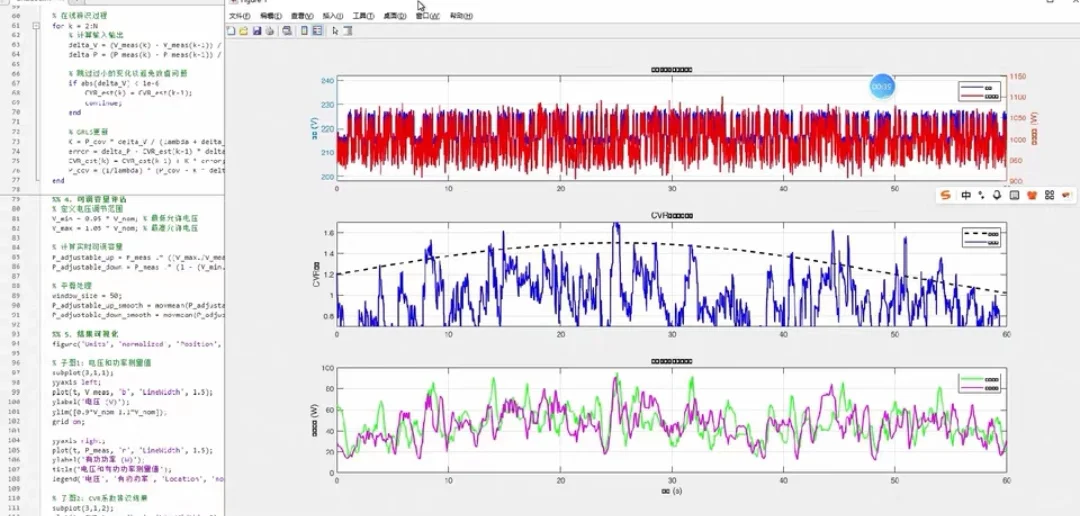
Task: Click the blue recording timer bubble
Action: (x=882, y=87)
